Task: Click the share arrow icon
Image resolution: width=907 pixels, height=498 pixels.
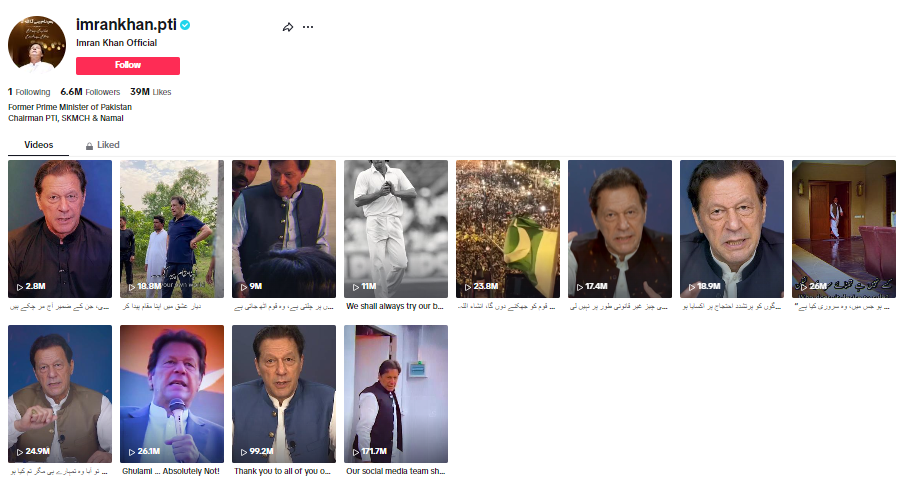Action: (x=288, y=27)
